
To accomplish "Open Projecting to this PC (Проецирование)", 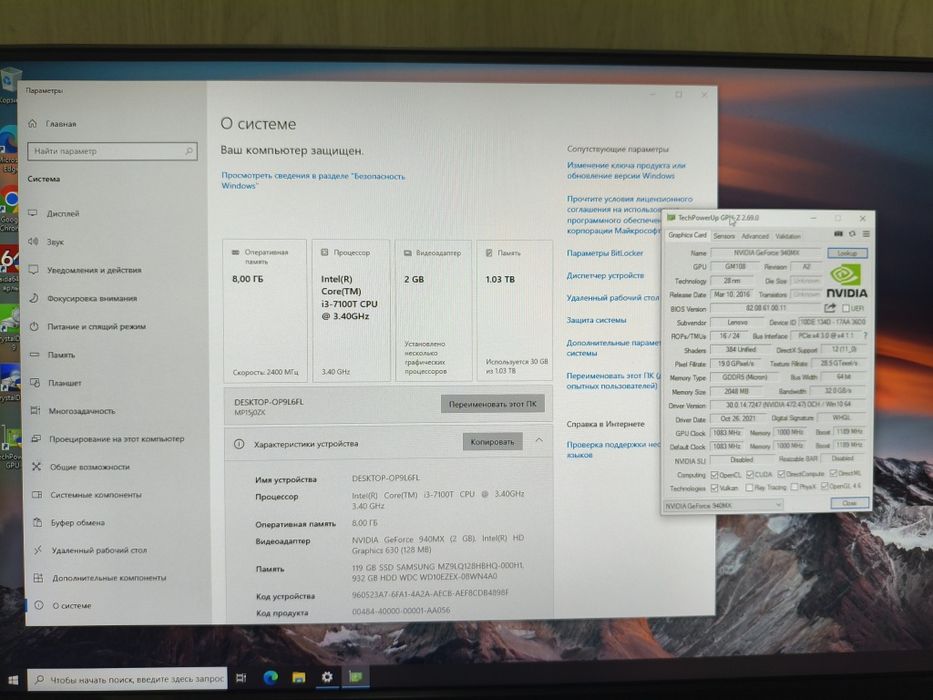I will (116, 439).
